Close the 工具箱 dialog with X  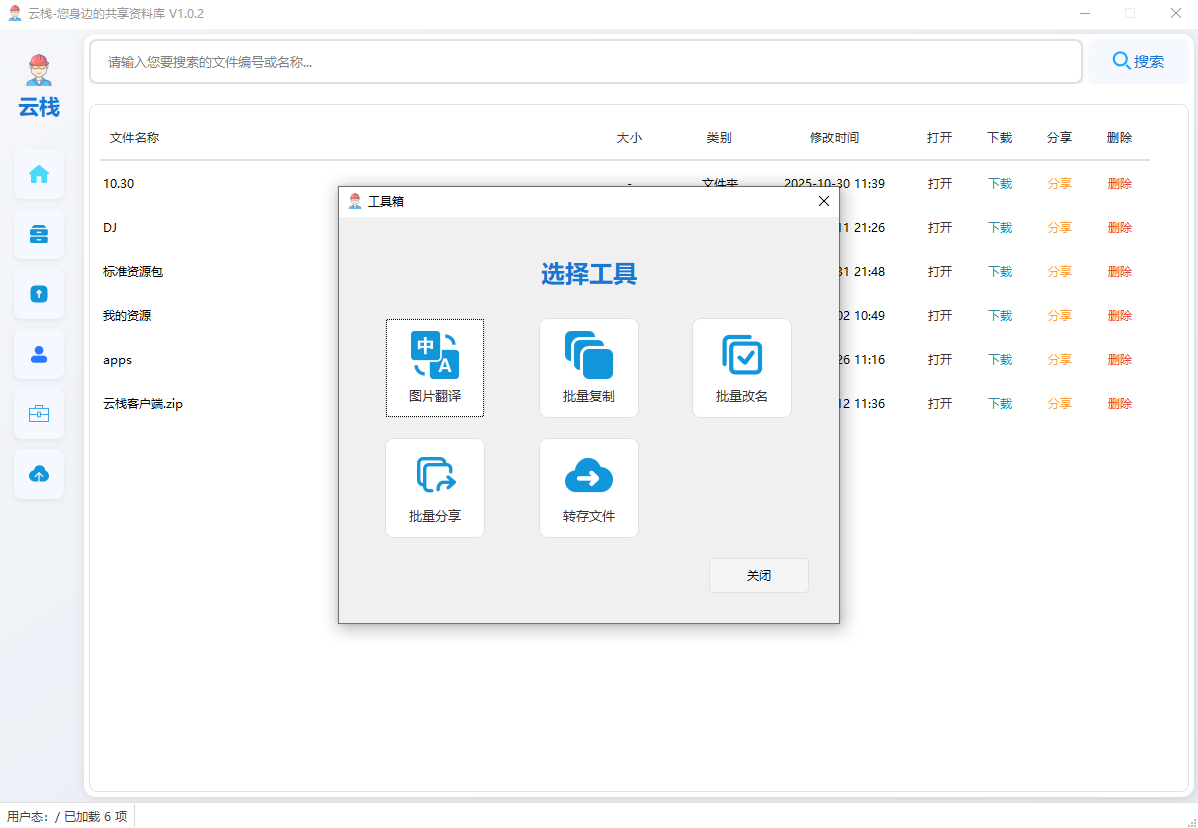pyautogui.click(x=823, y=201)
